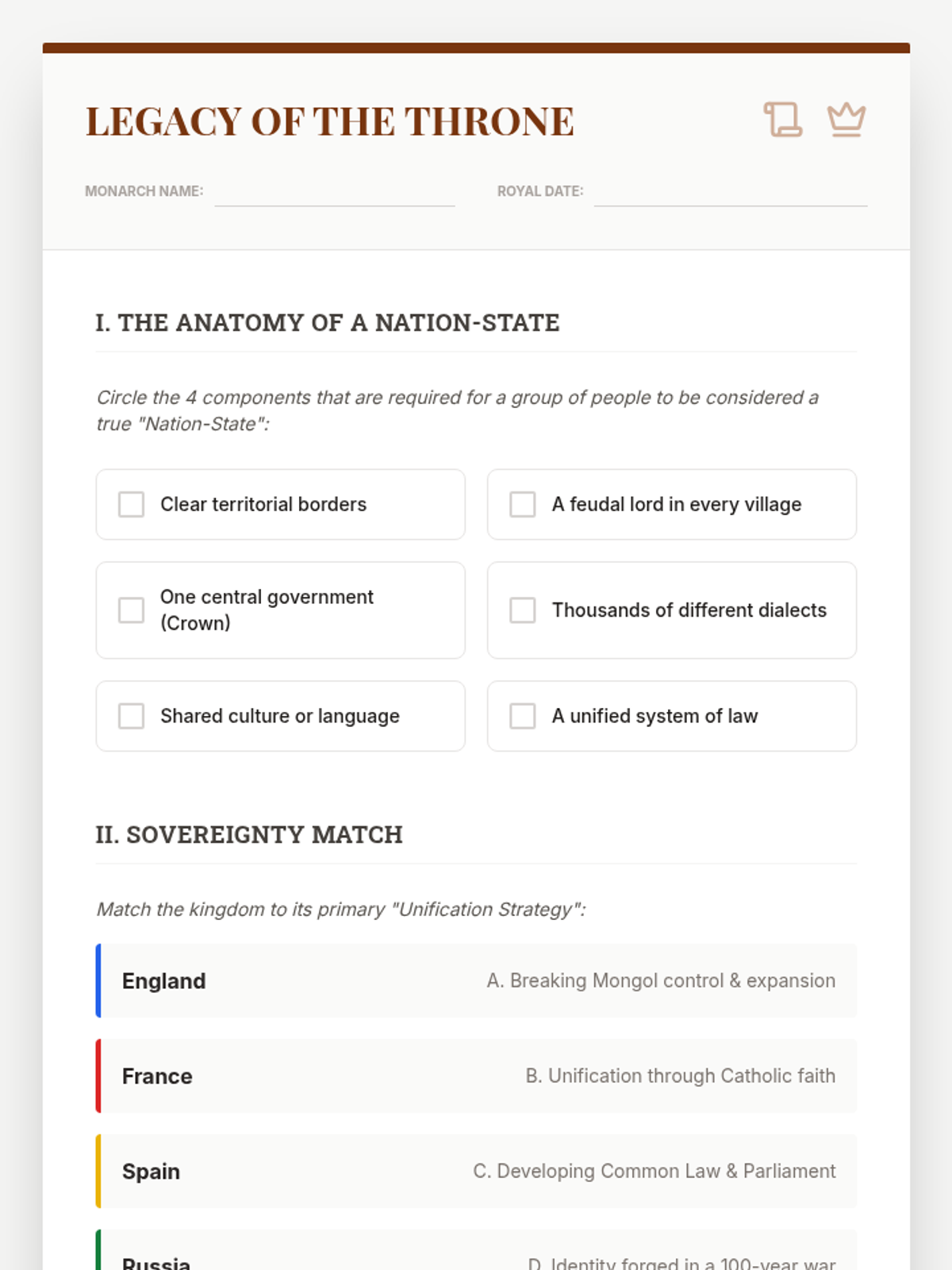
Task: Enable Shared culture or language checkbox
Action: point(132,716)
